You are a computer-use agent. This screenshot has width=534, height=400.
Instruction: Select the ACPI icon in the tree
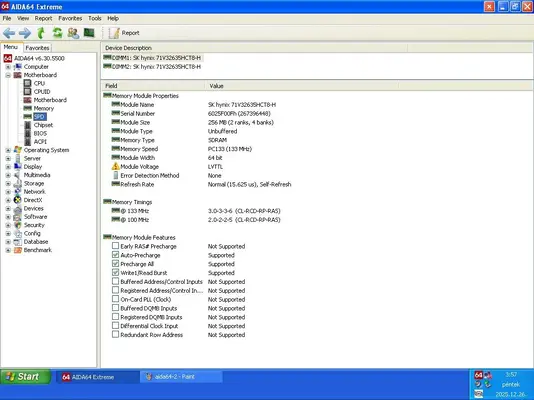(28, 142)
